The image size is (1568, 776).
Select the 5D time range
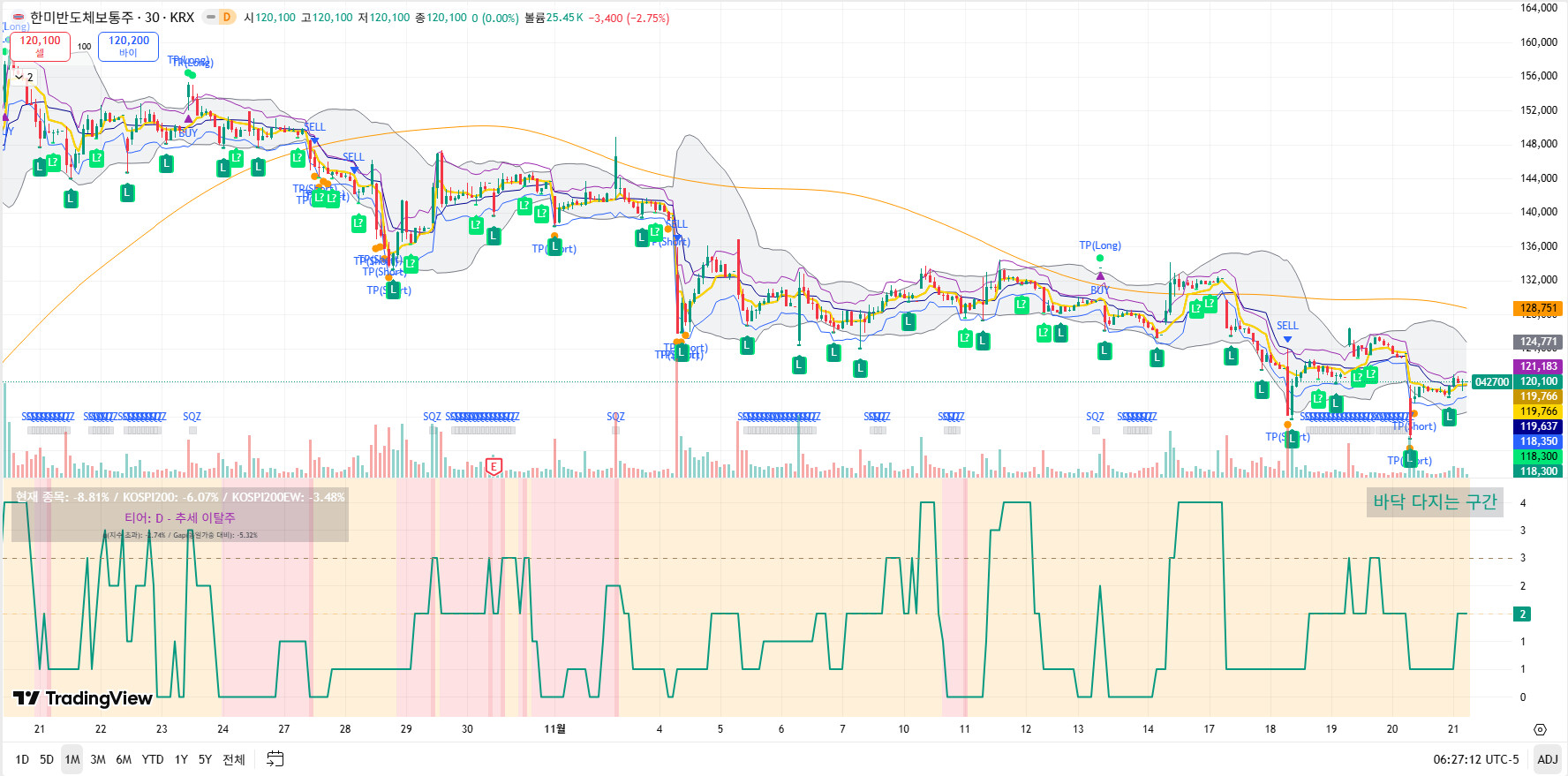coord(47,759)
